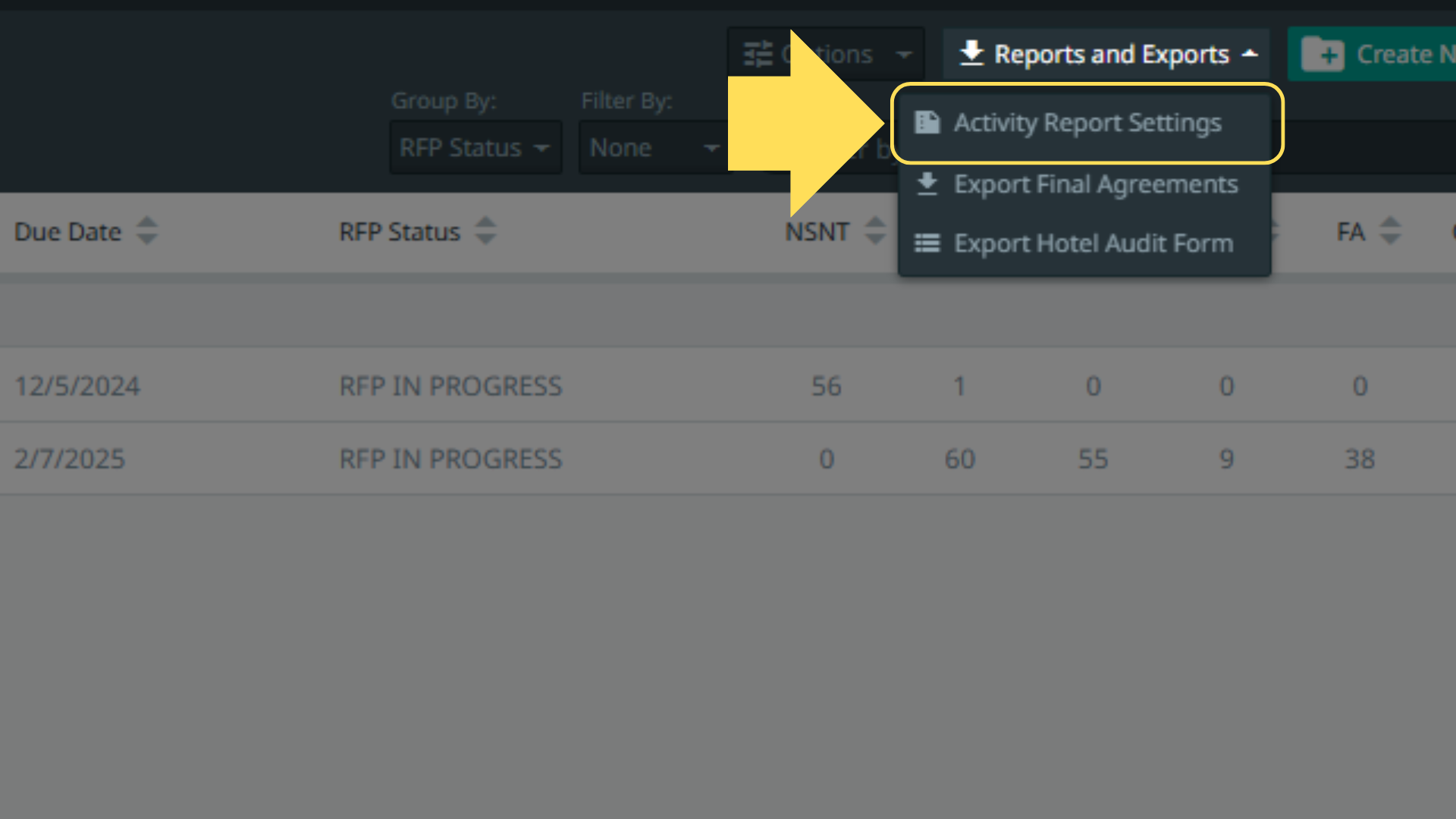1456x819 pixels.
Task: Sort the FA column arrows
Action: click(1390, 231)
